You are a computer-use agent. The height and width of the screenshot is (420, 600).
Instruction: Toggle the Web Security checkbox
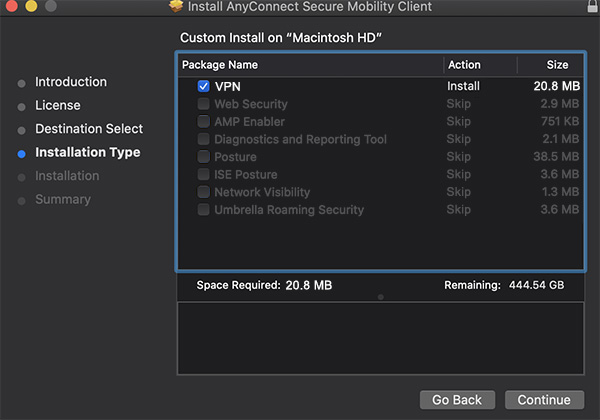click(204, 104)
